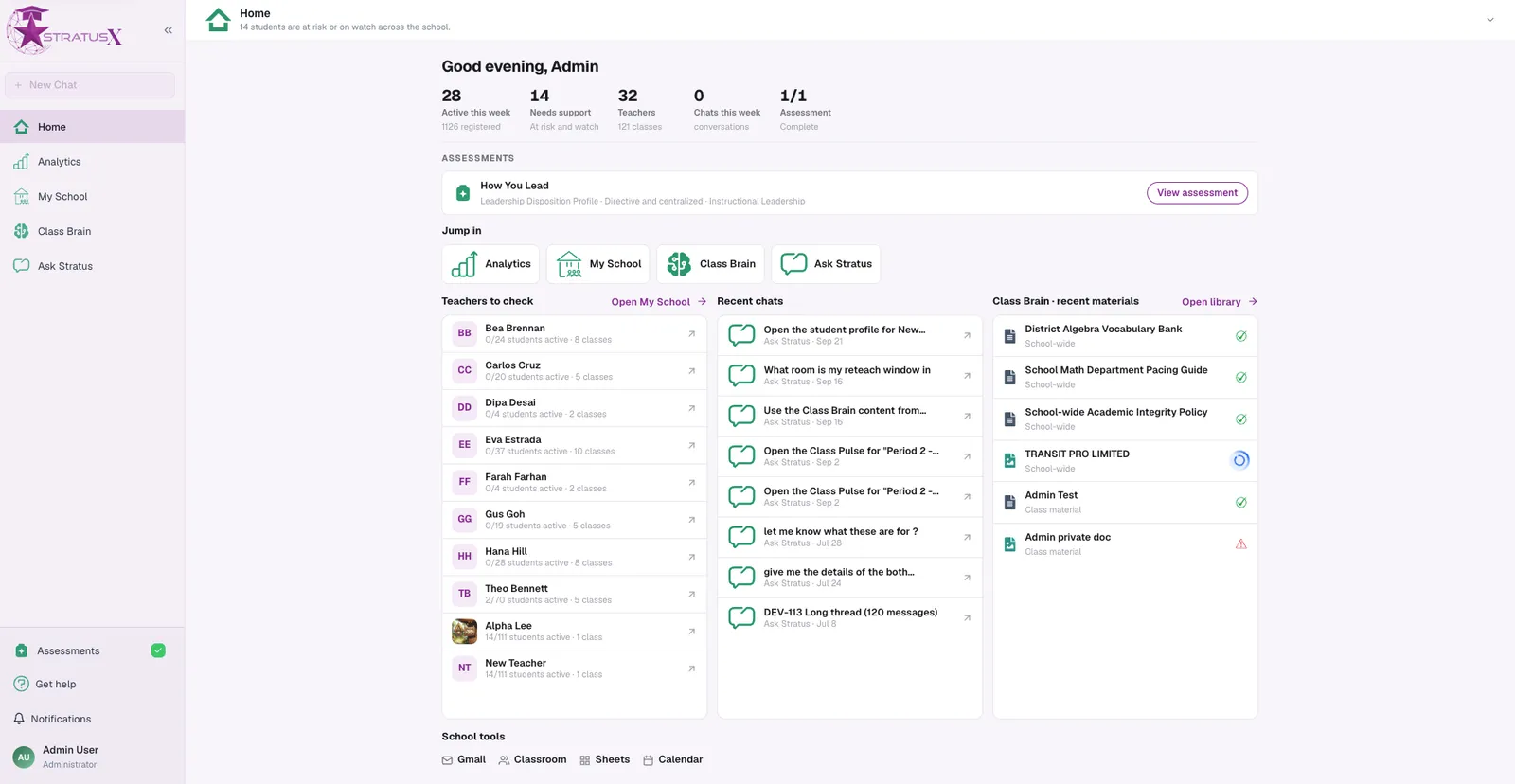
Task: Click the New Chat field
Action: tap(90, 85)
